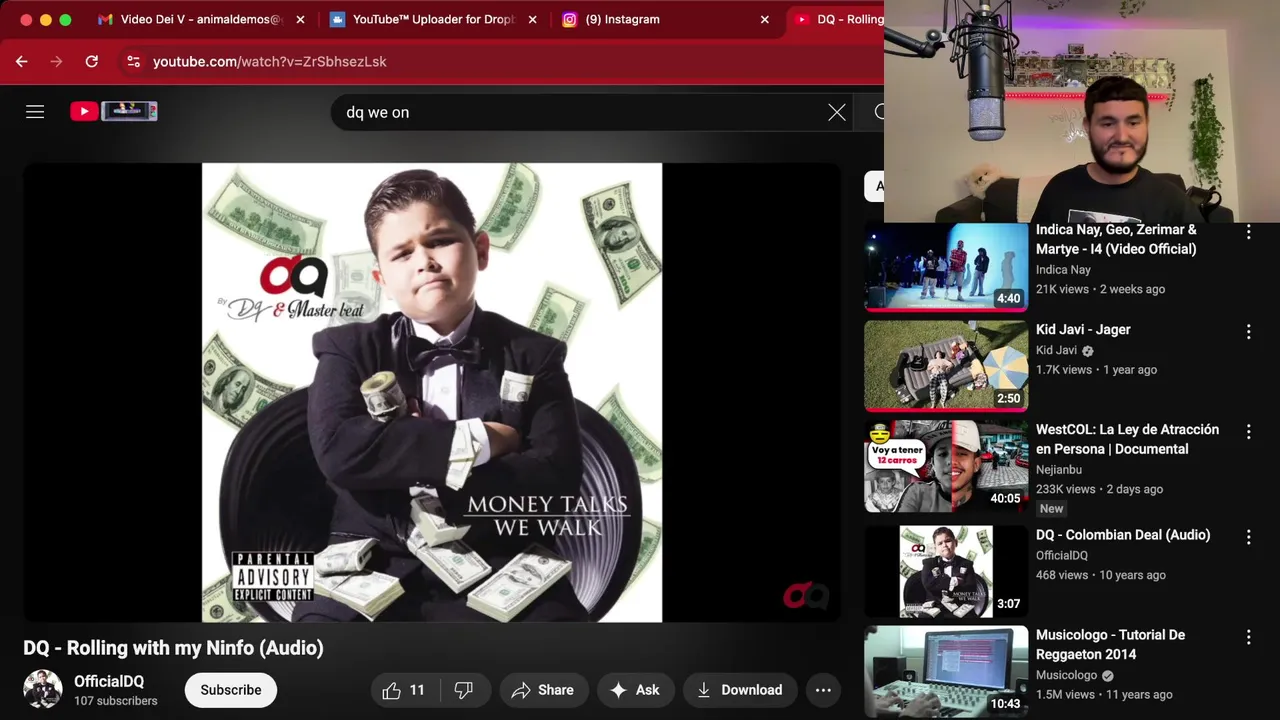Open title 'Indica Nay, Geo, Zerimar & Martye'
This screenshot has width=1280, height=720.
pos(1116,239)
